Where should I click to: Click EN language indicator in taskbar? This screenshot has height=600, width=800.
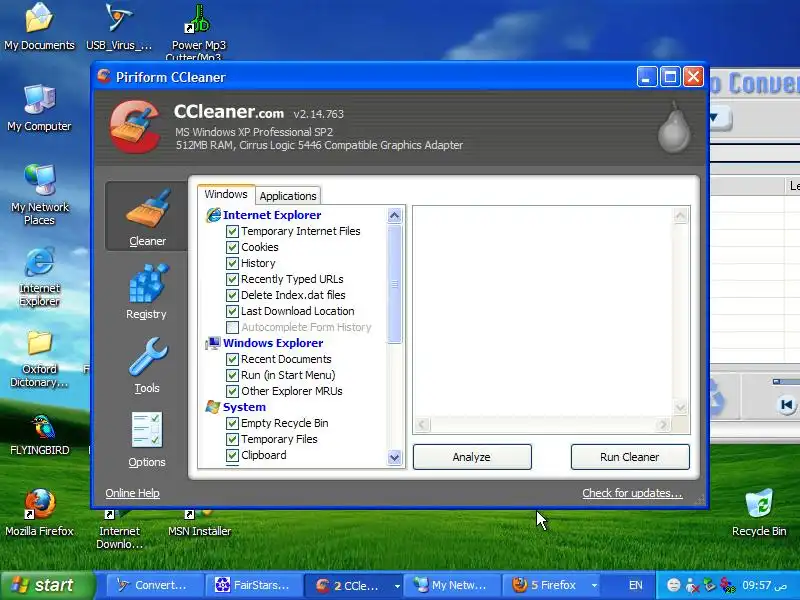(636, 585)
